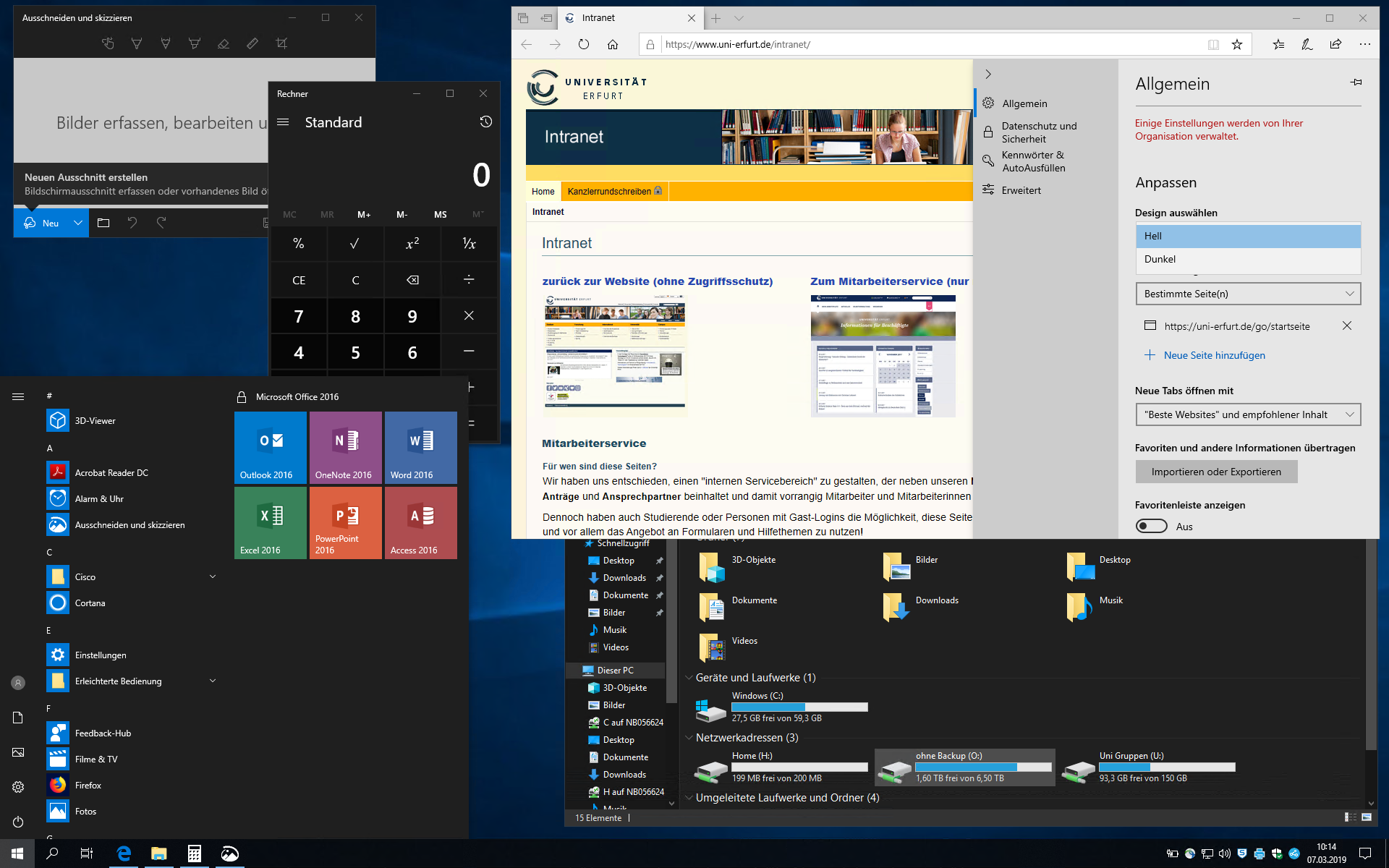Select the eraser tool in Ausschneiden und skizzieren
Image resolution: width=1389 pixels, height=868 pixels.
tap(224, 44)
